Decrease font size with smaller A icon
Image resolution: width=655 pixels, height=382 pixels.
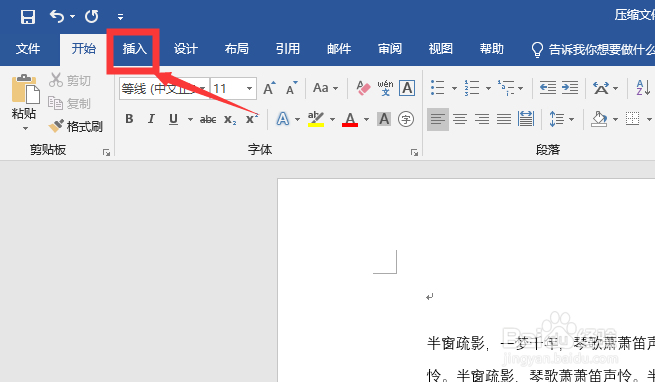click(292, 88)
